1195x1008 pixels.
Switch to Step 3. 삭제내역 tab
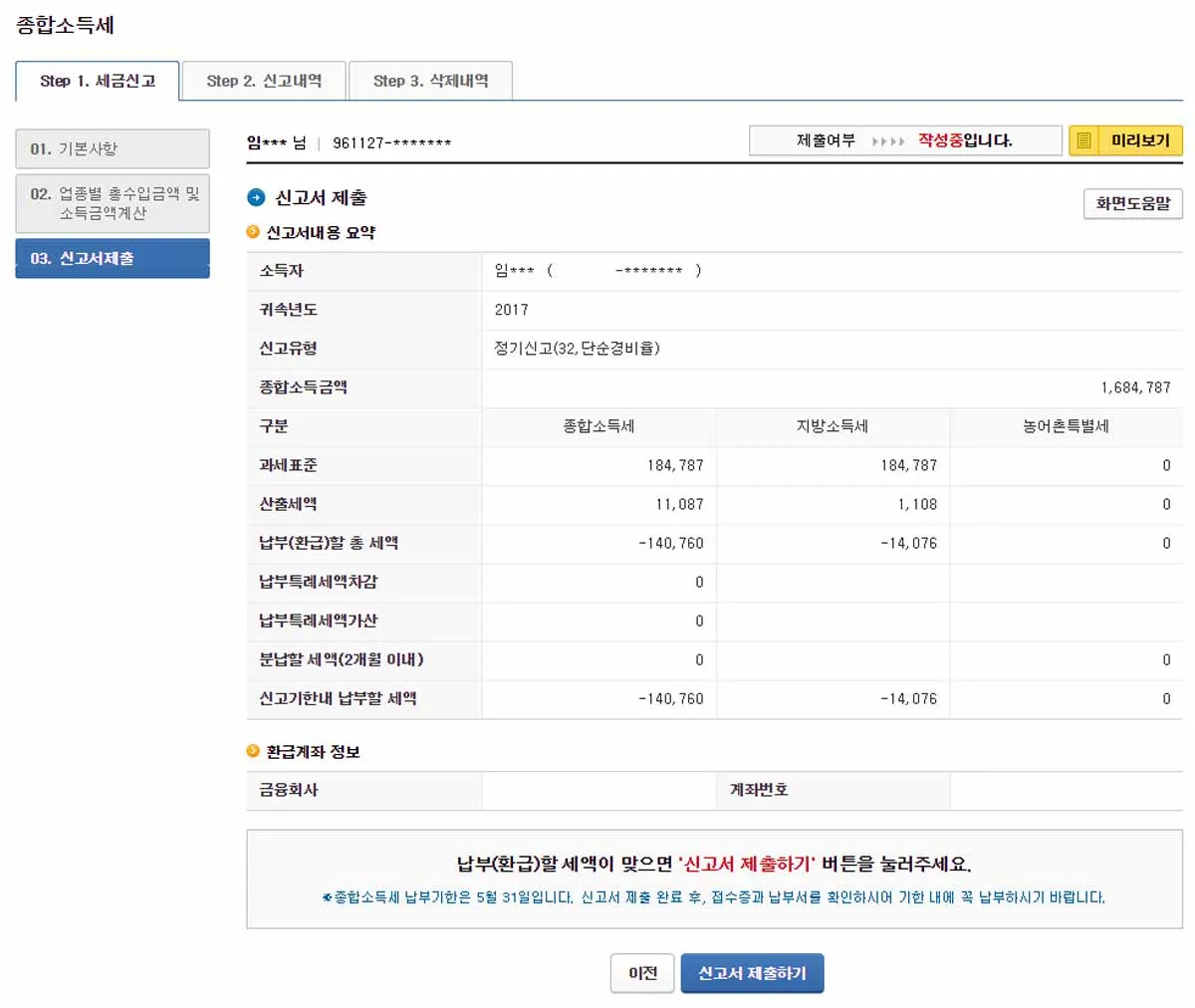[x=430, y=81]
